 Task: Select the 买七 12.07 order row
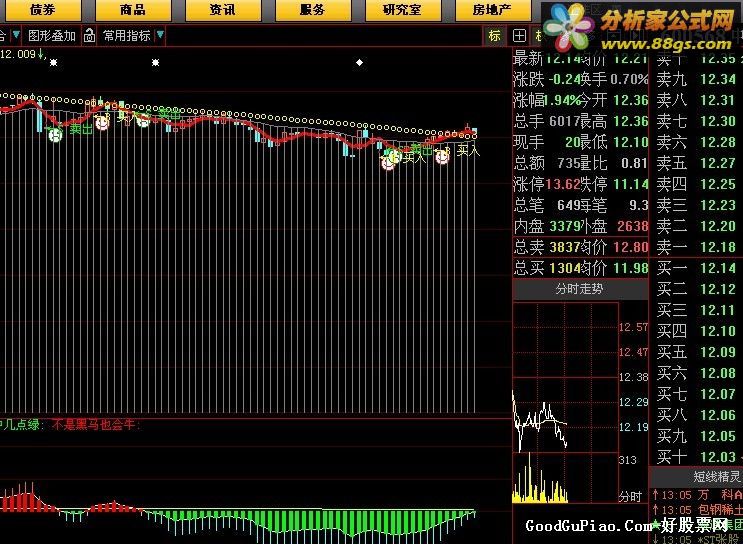[697, 394]
